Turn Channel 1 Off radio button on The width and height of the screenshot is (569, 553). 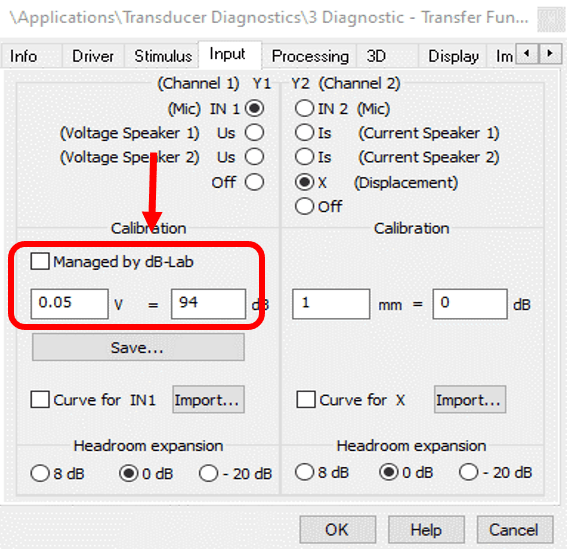pyautogui.click(x=254, y=182)
